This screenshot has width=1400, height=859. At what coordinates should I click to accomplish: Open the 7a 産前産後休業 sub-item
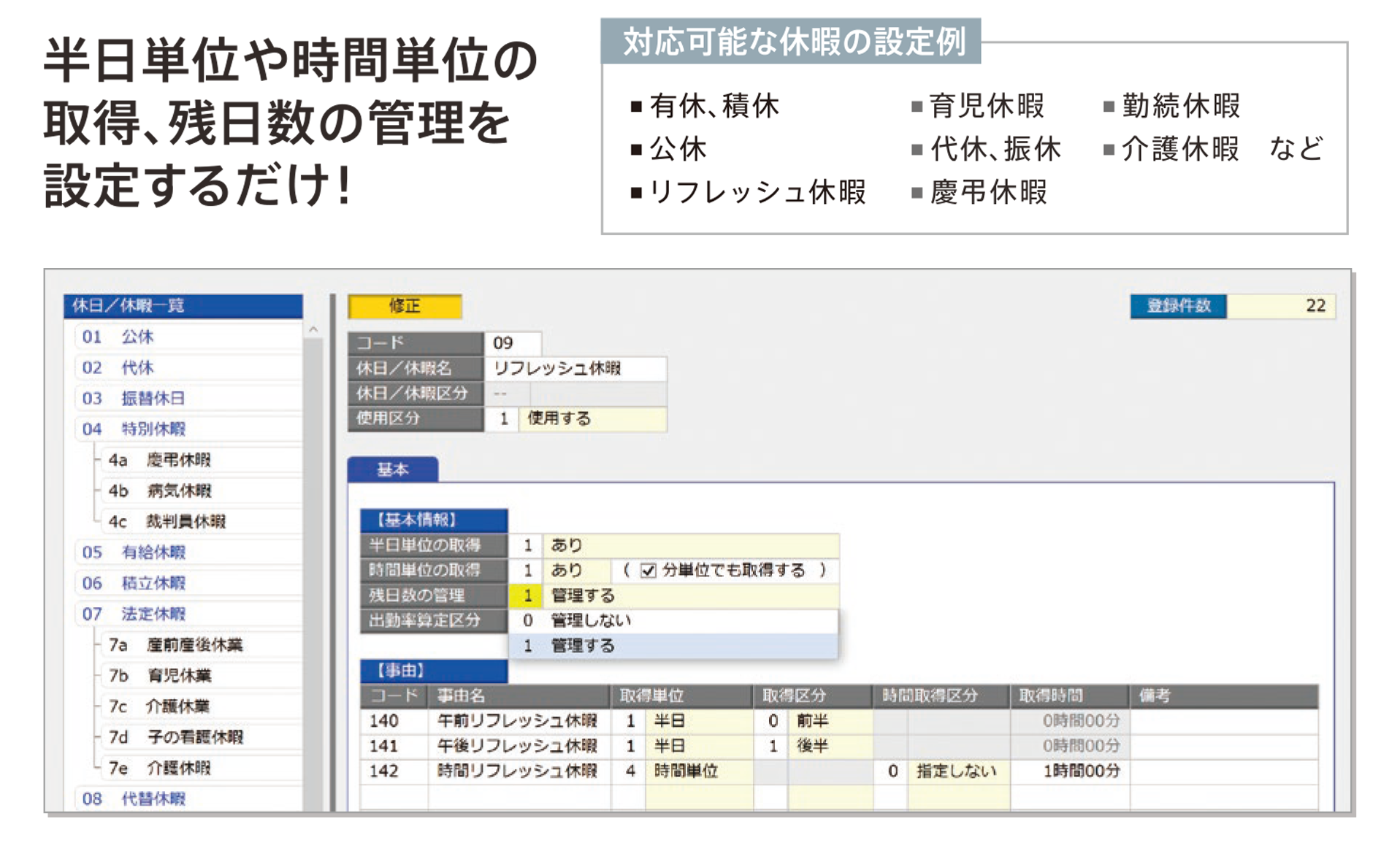pos(201,645)
